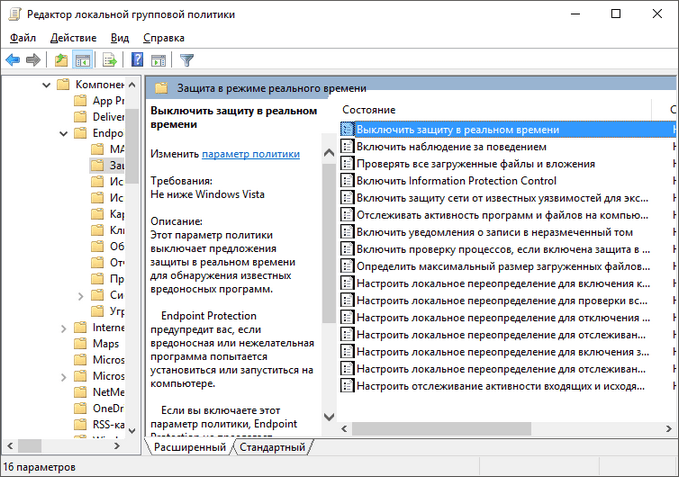
Task: Go up one level folder icon
Action: [x=61, y=60]
